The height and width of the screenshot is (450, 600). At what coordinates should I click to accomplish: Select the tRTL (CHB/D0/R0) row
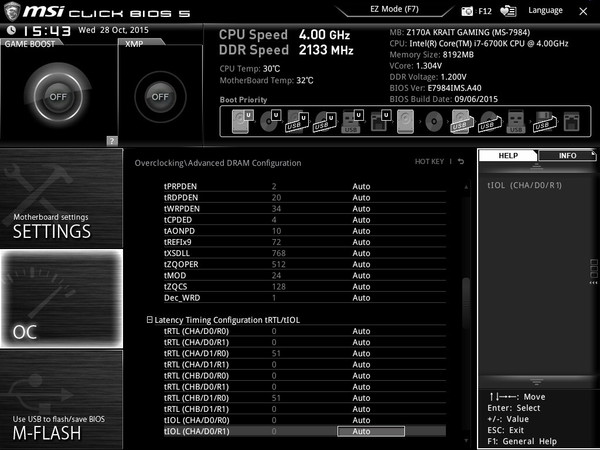pos(305,375)
